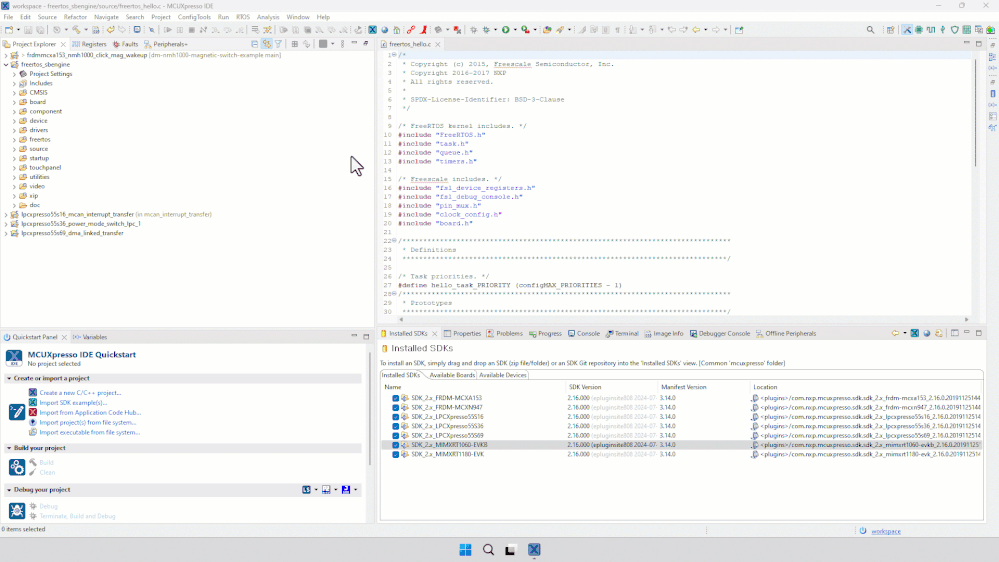
Task: Click the search magnifier icon in the toolbar
Action: [870, 30]
